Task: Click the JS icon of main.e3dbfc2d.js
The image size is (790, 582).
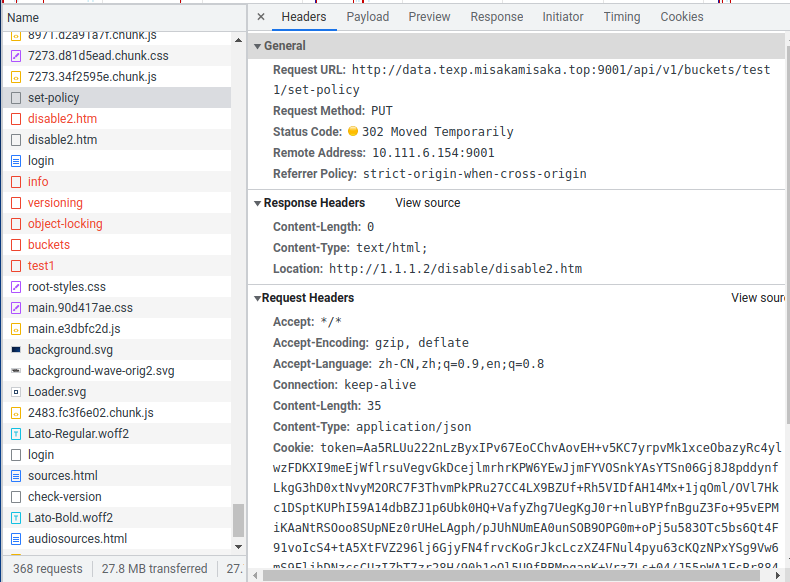Action: point(16,329)
